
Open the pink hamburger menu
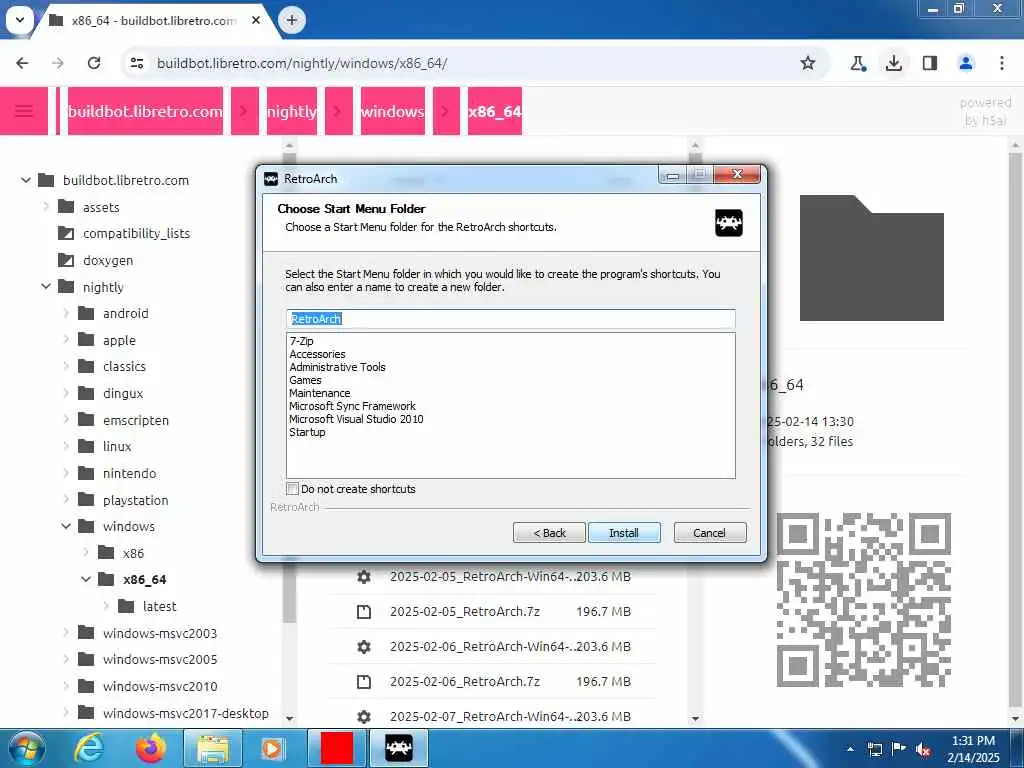[x=24, y=111]
